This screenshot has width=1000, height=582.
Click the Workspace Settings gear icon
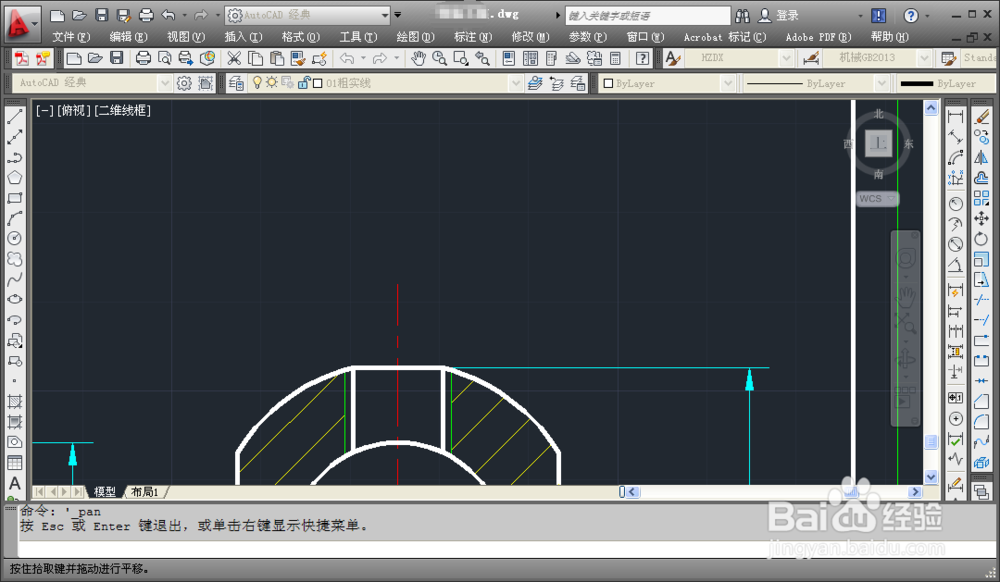tap(184, 83)
